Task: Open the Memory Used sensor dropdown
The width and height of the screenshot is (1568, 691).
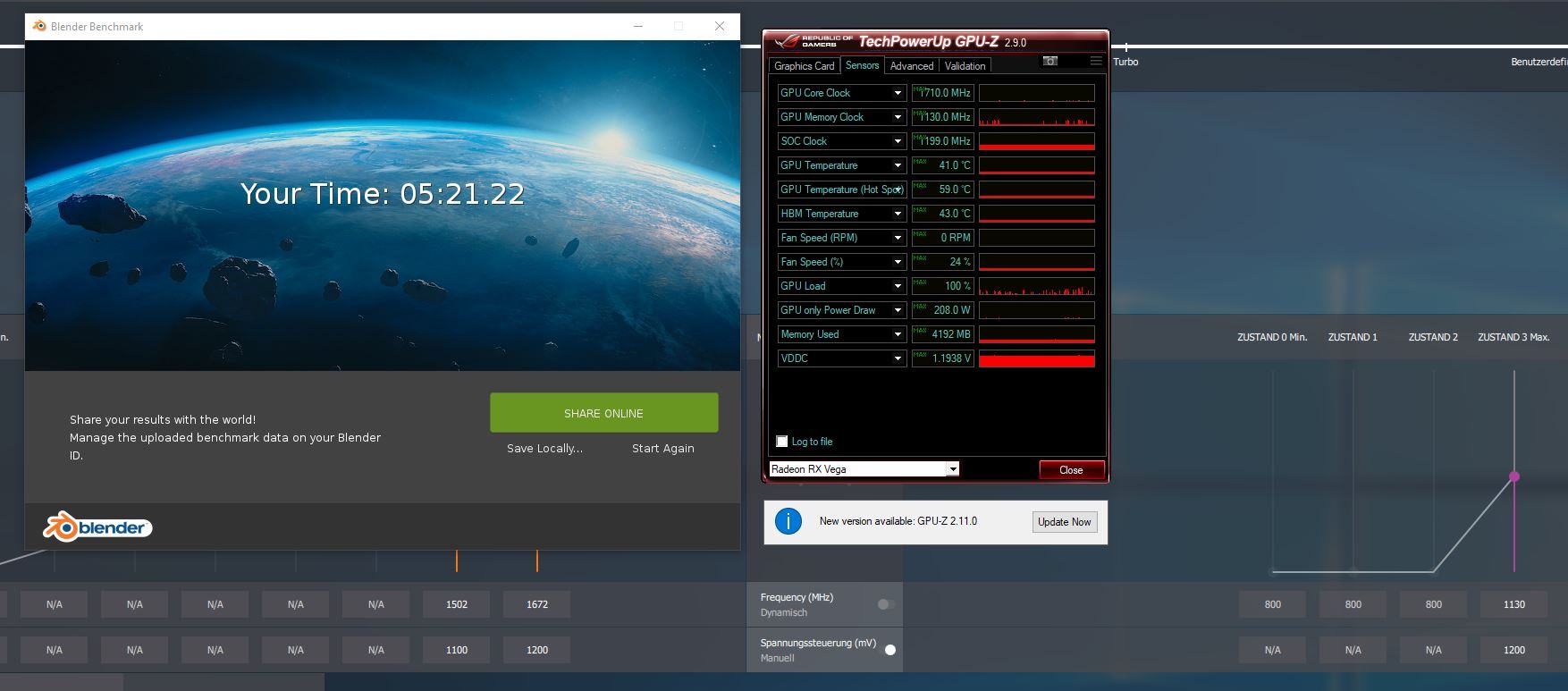Action: pos(898,334)
